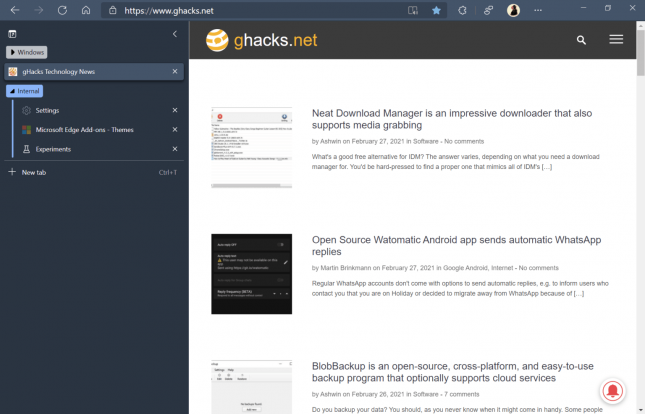
Task: Open Watomatic Android app article headline
Action: point(456,246)
